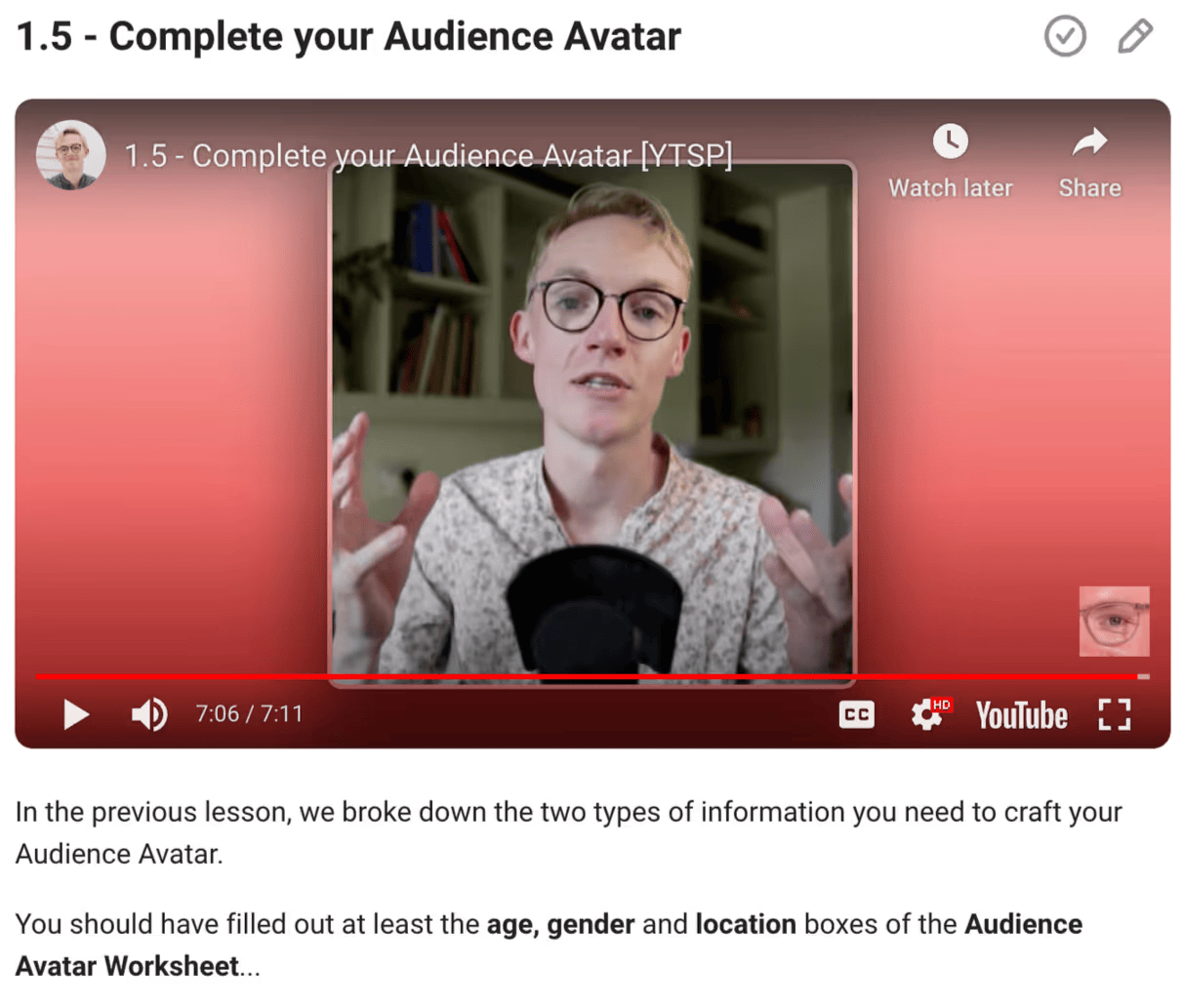Click the bold 'age, gender' text
1184x1008 pixels.
[560, 924]
